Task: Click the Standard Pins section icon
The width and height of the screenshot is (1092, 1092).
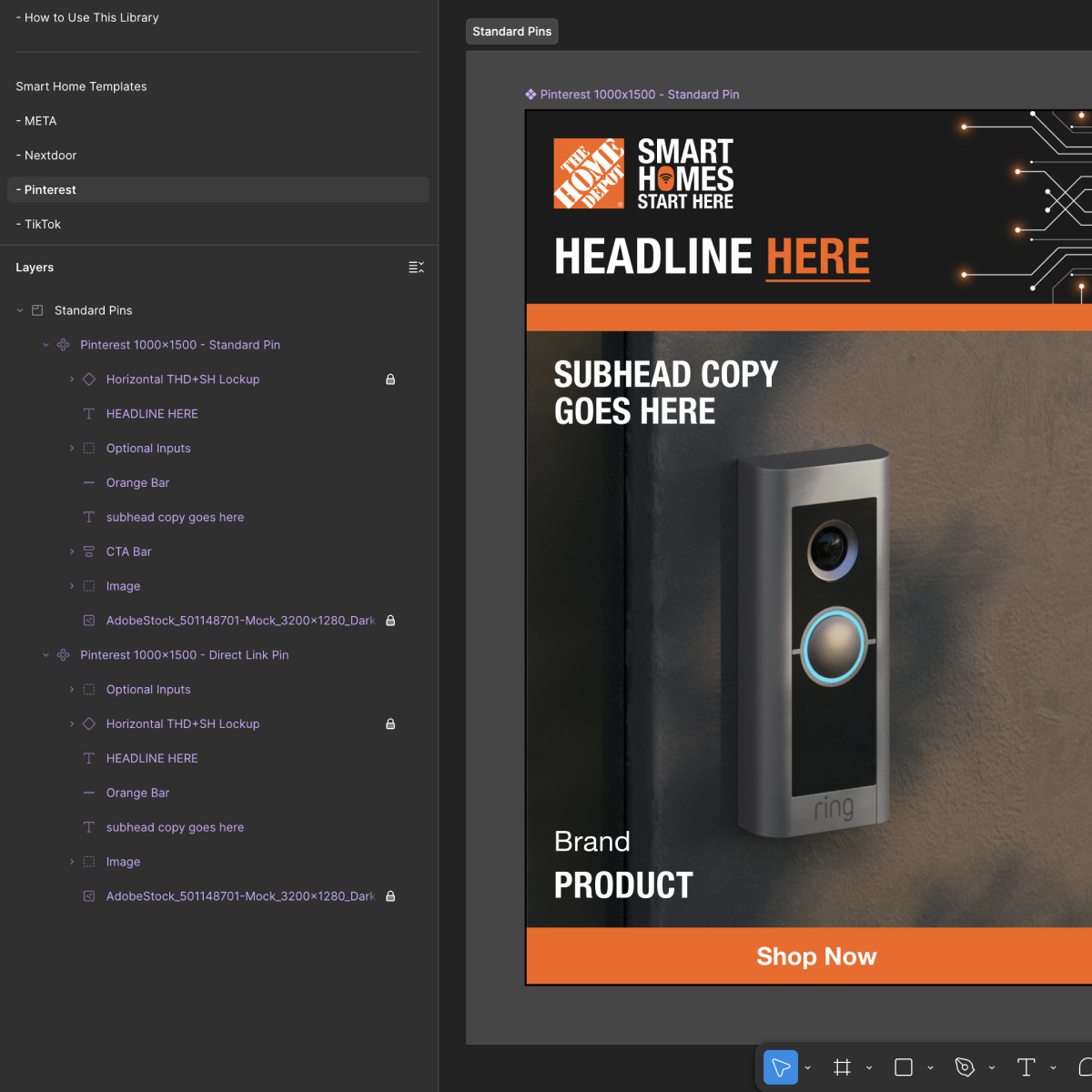Action: 37,310
